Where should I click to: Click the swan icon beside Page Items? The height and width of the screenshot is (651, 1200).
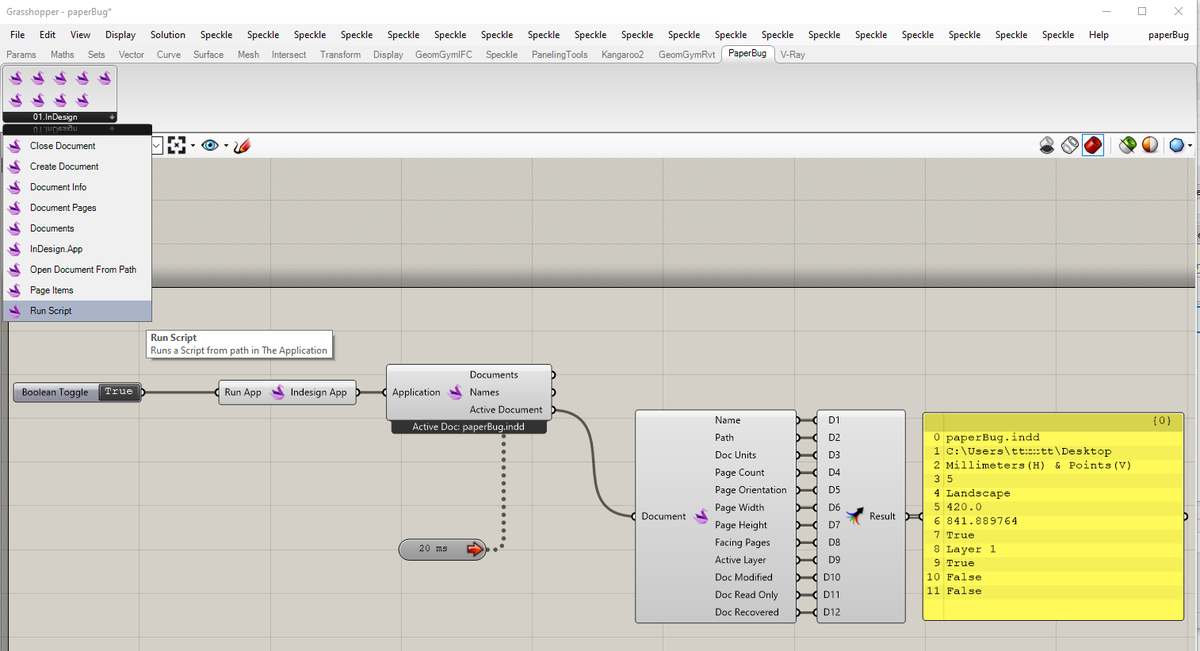coord(15,290)
